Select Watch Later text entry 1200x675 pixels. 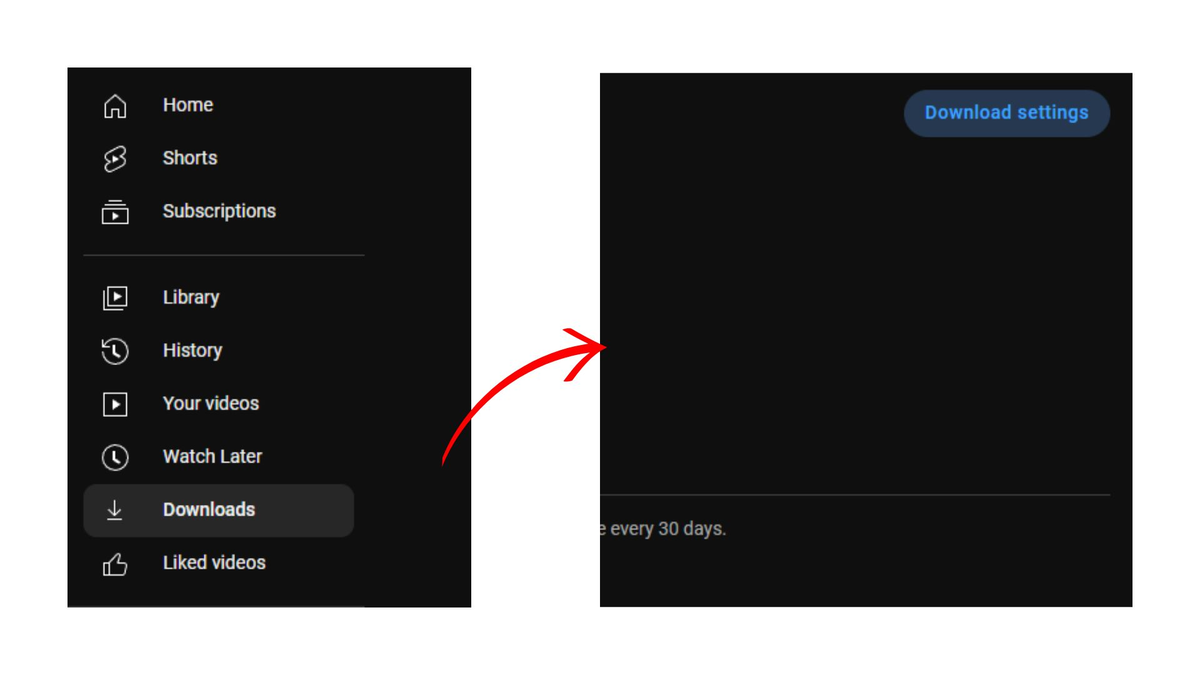[212, 456]
